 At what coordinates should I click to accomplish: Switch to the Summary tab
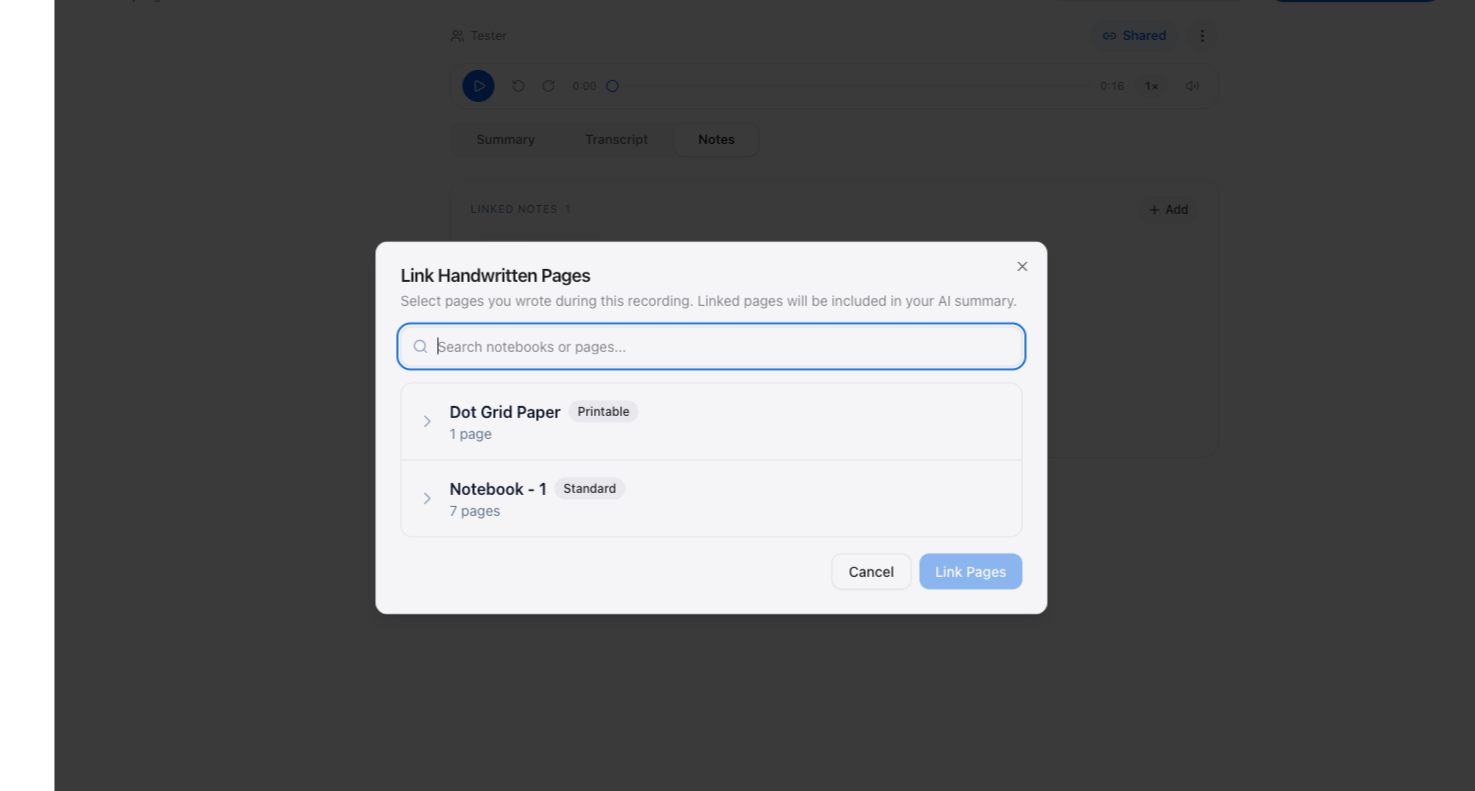click(x=506, y=140)
